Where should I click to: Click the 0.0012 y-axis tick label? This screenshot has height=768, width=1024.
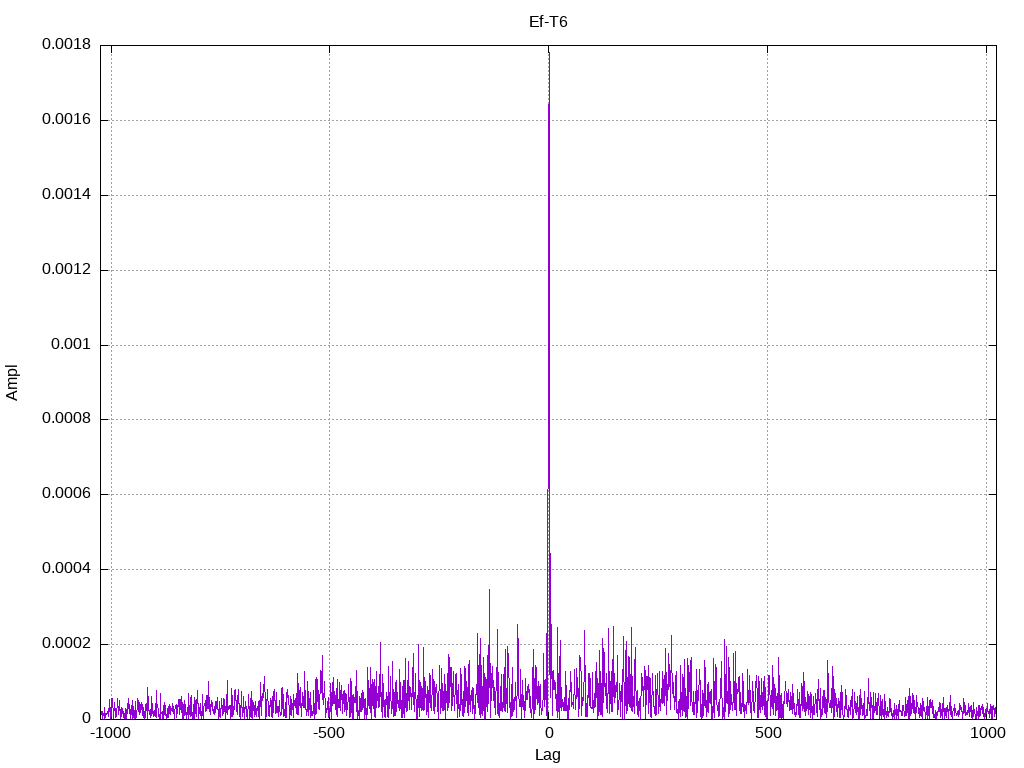[67, 269]
